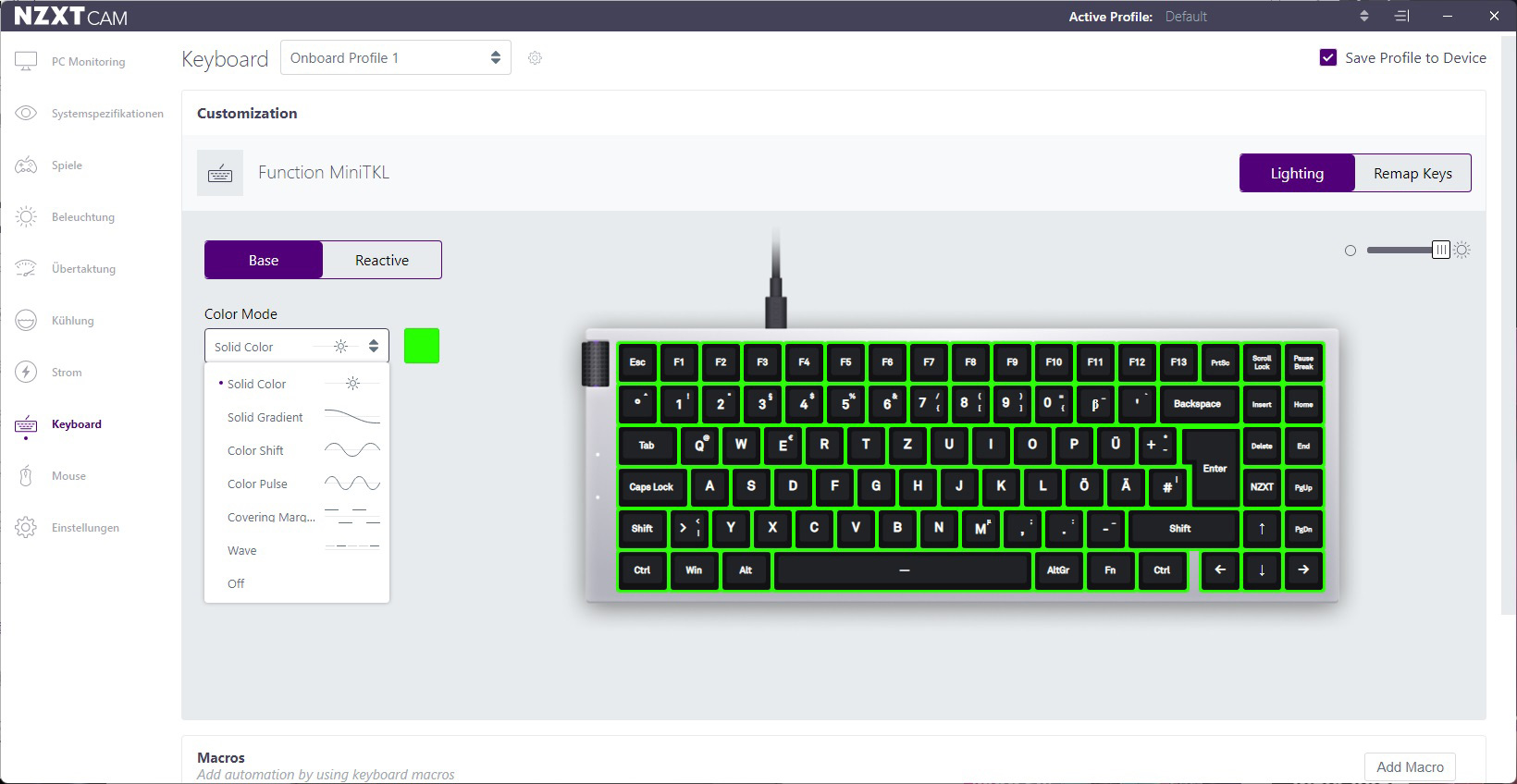The width and height of the screenshot is (1517, 784).
Task: Open Spiele gamepad icon
Action: 26,165
